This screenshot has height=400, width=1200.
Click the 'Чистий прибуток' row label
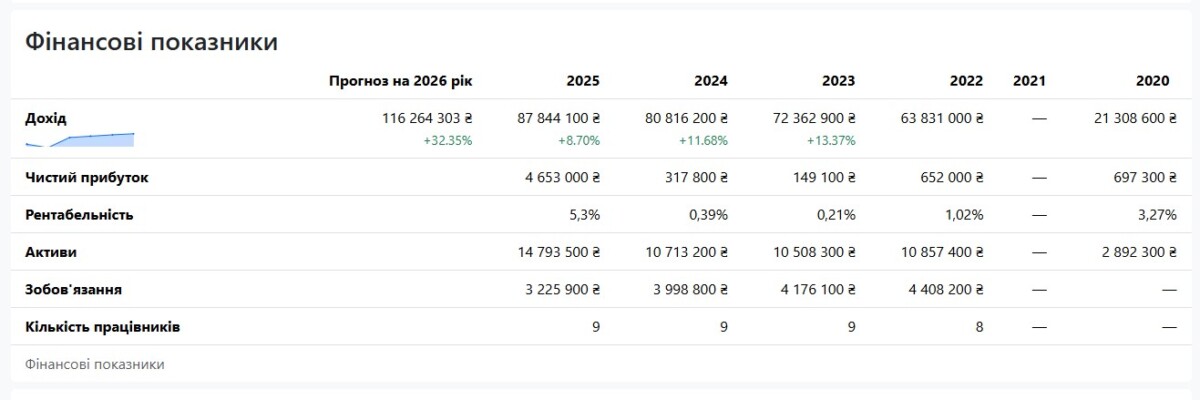click(87, 177)
